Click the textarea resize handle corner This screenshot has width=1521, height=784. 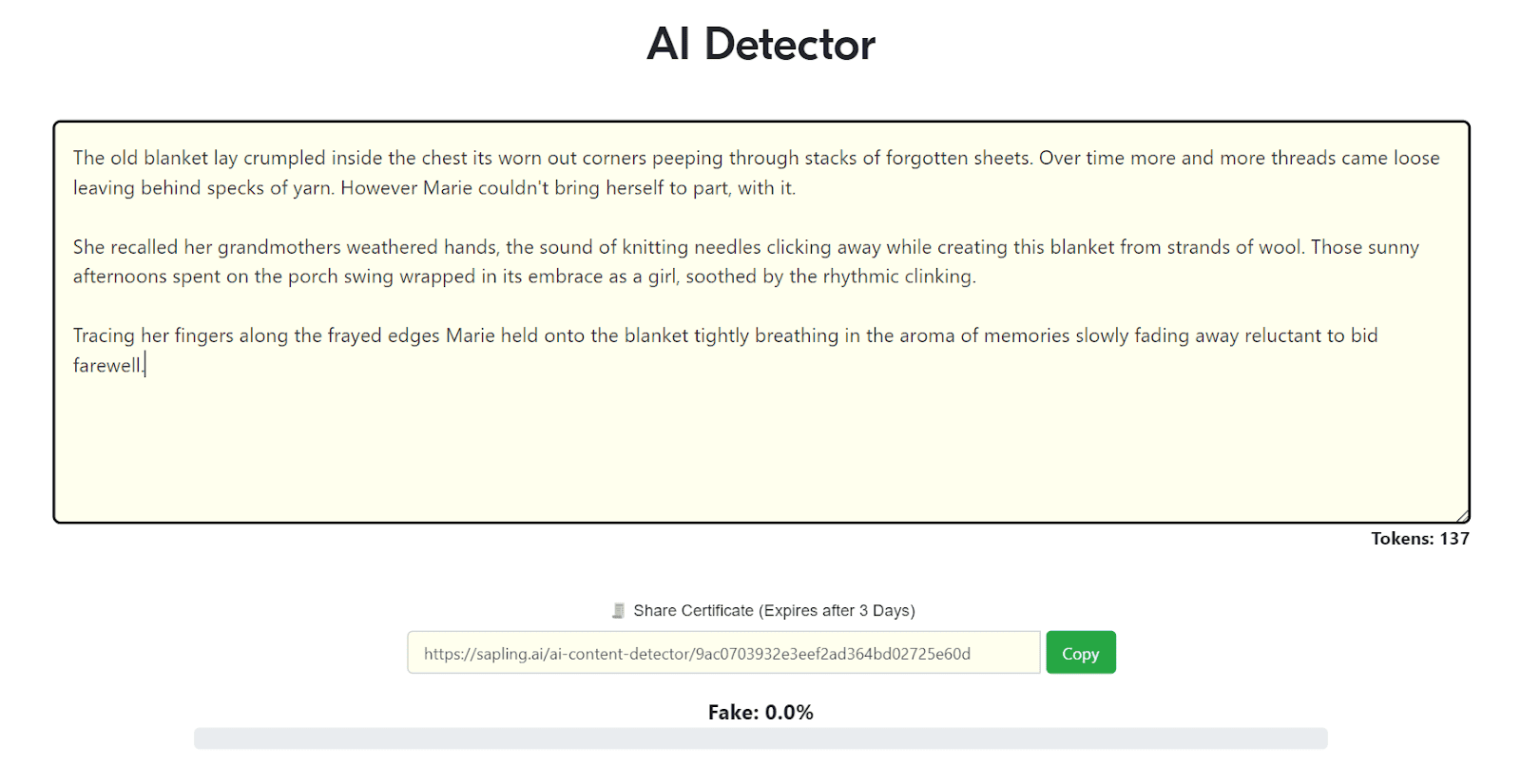tap(1462, 515)
